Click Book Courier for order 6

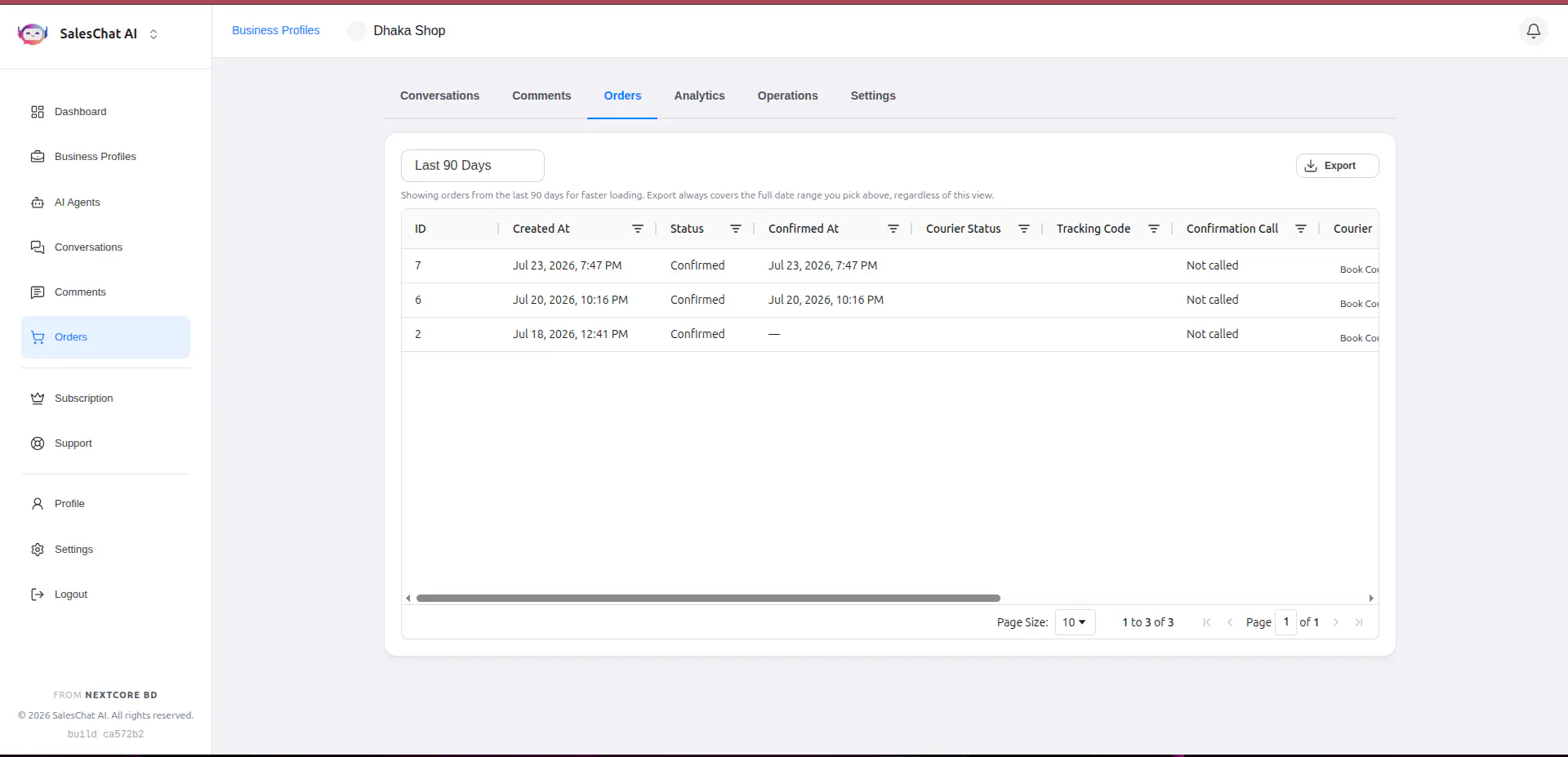[x=1359, y=304]
